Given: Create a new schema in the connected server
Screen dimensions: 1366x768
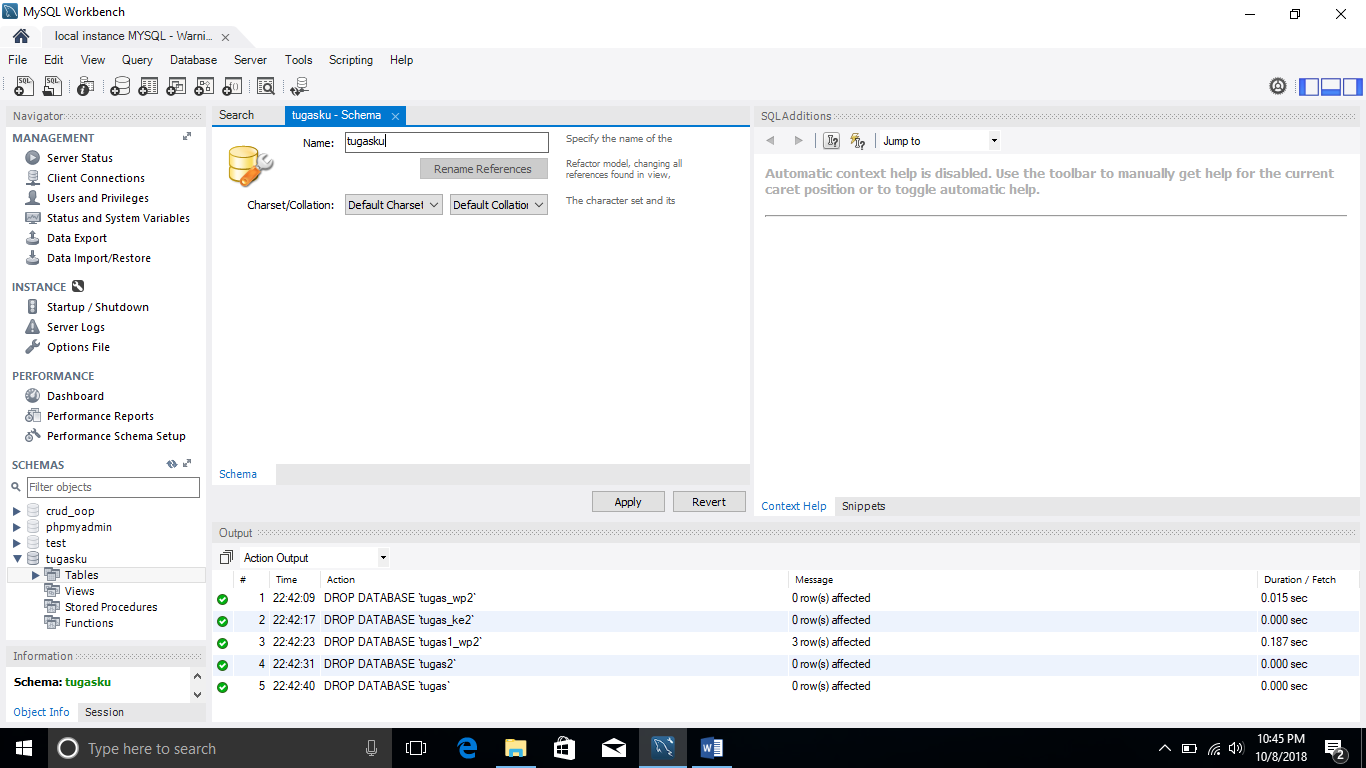Looking at the screenshot, I should pos(120,86).
